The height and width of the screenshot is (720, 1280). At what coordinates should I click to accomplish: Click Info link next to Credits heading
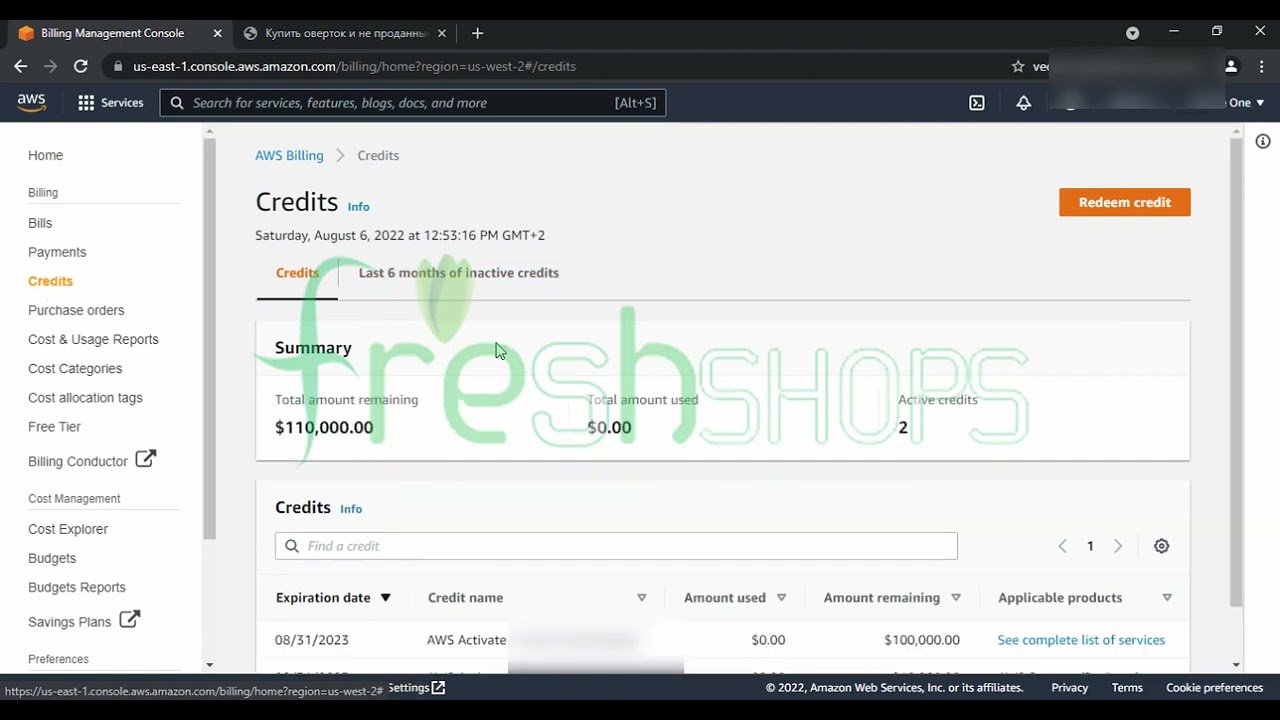coord(358,207)
